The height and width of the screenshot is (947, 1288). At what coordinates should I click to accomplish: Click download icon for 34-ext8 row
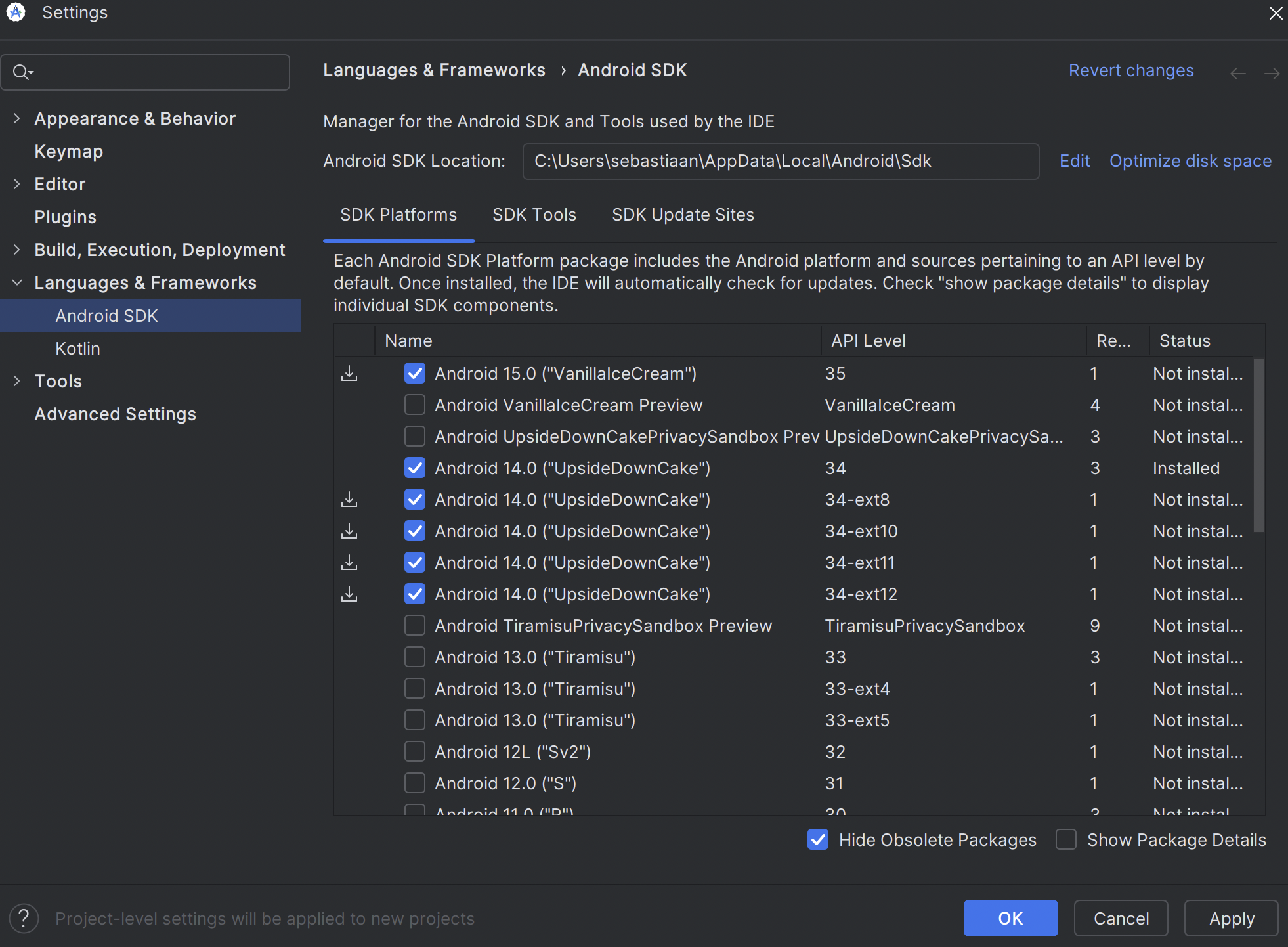pyautogui.click(x=349, y=500)
